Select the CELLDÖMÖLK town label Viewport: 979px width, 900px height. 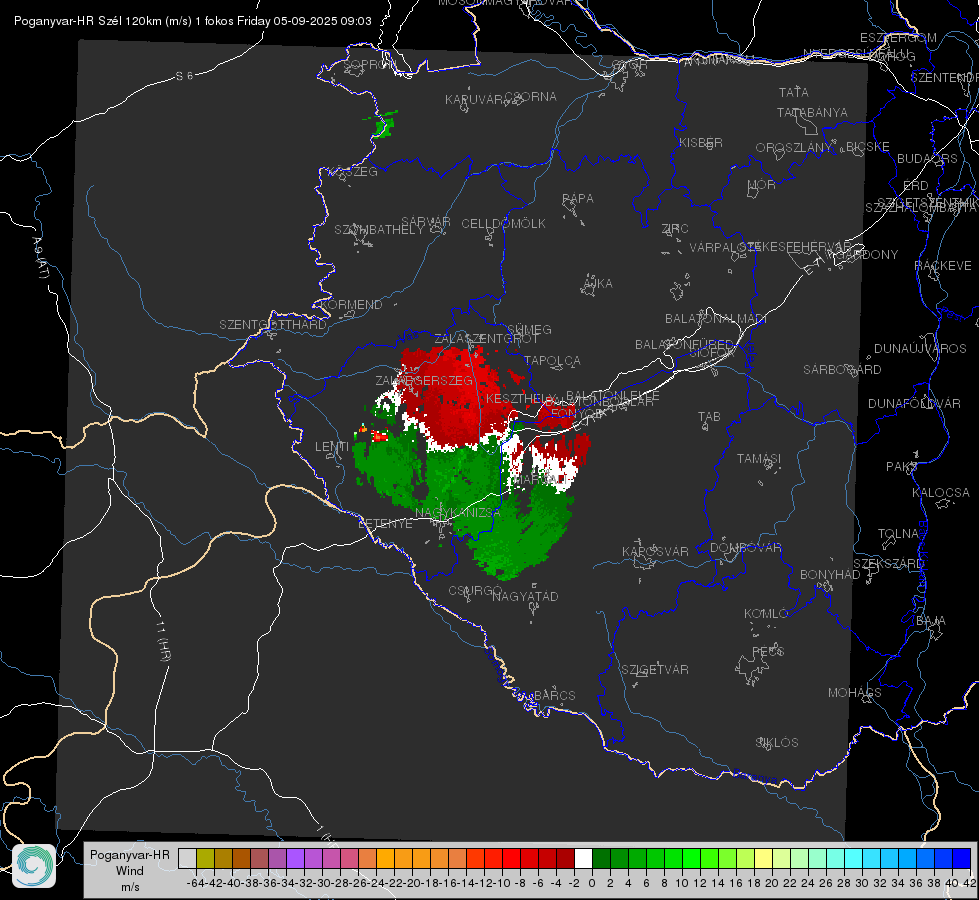pos(503,224)
